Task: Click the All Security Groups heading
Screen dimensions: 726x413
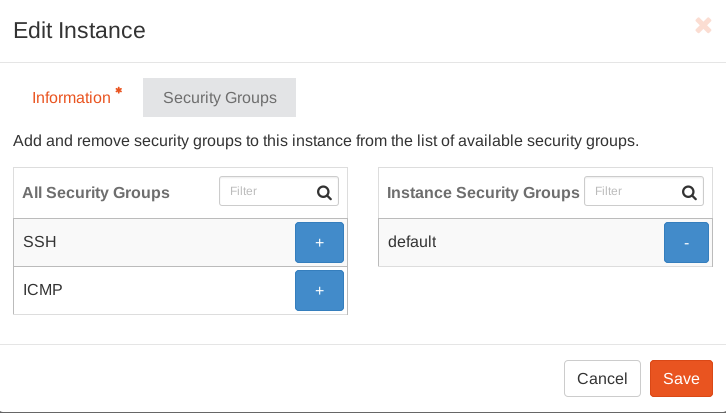Action: click(96, 192)
